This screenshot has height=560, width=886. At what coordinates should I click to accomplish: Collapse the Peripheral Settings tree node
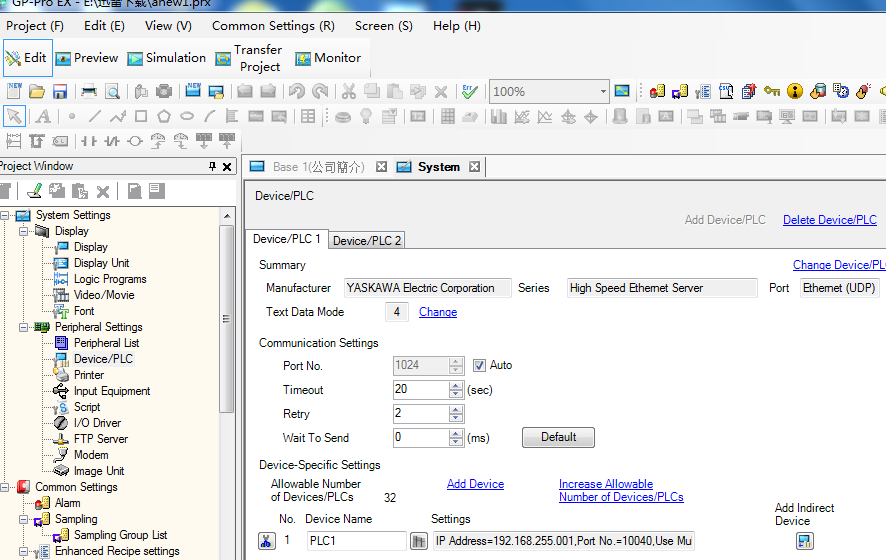pyautogui.click(x=23, y=327)
